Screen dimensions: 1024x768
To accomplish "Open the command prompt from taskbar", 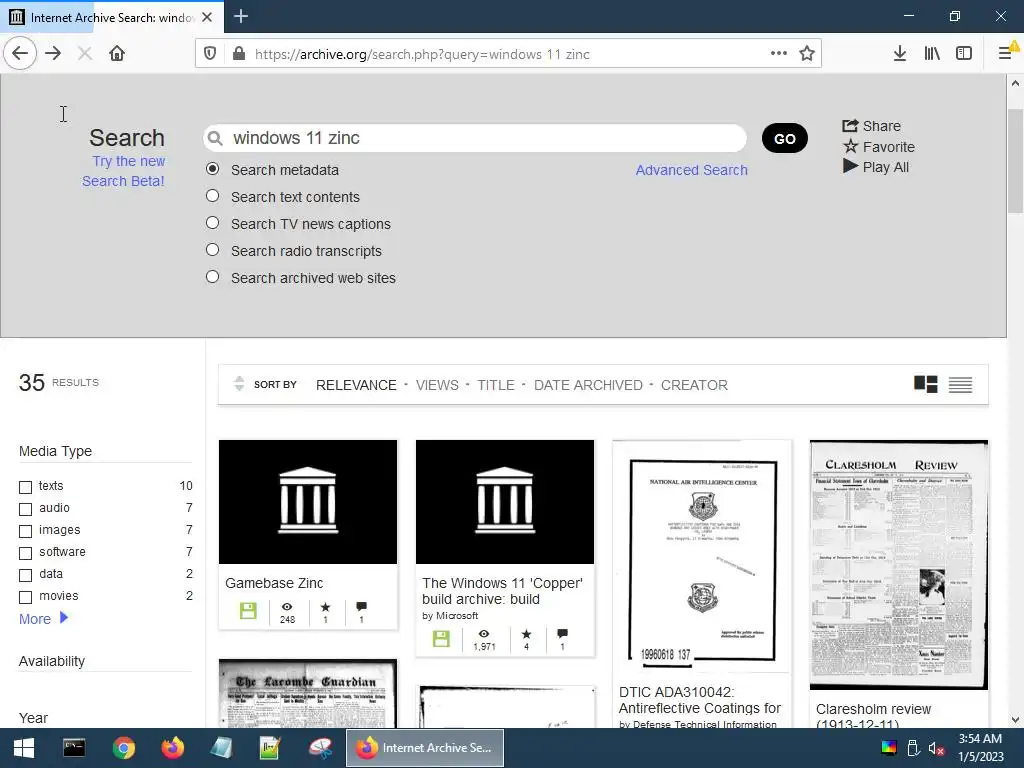I will [x=74, y=748].
